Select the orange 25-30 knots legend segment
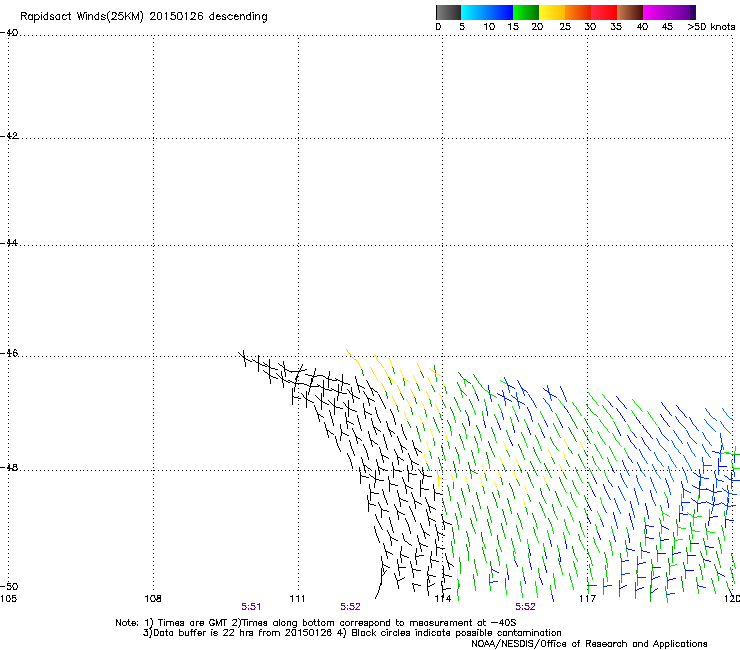This screenshot has width=740, height=650. [578, 12]
